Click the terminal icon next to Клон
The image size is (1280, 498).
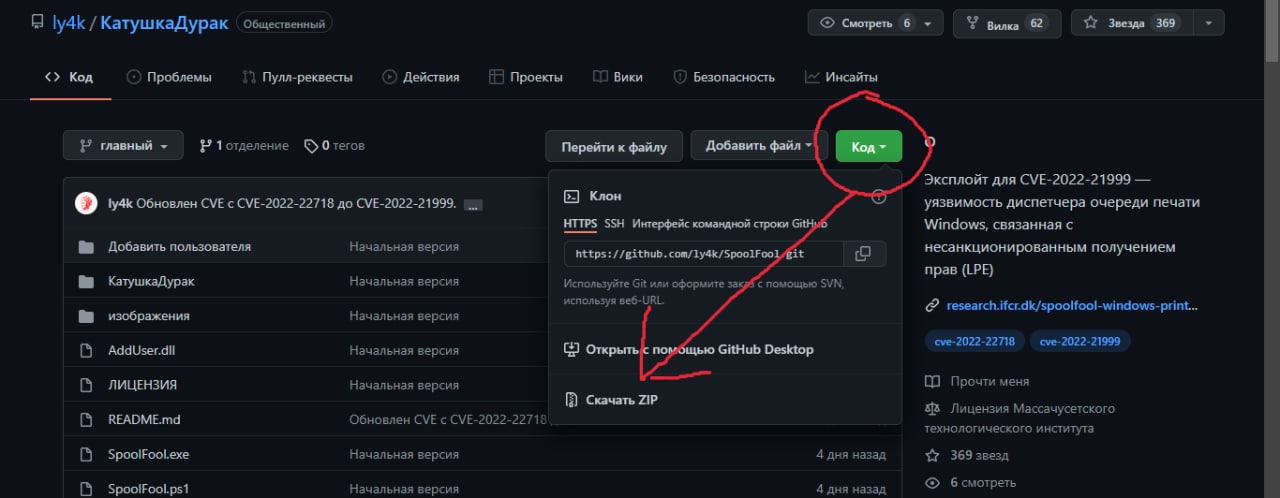point(572,197)
